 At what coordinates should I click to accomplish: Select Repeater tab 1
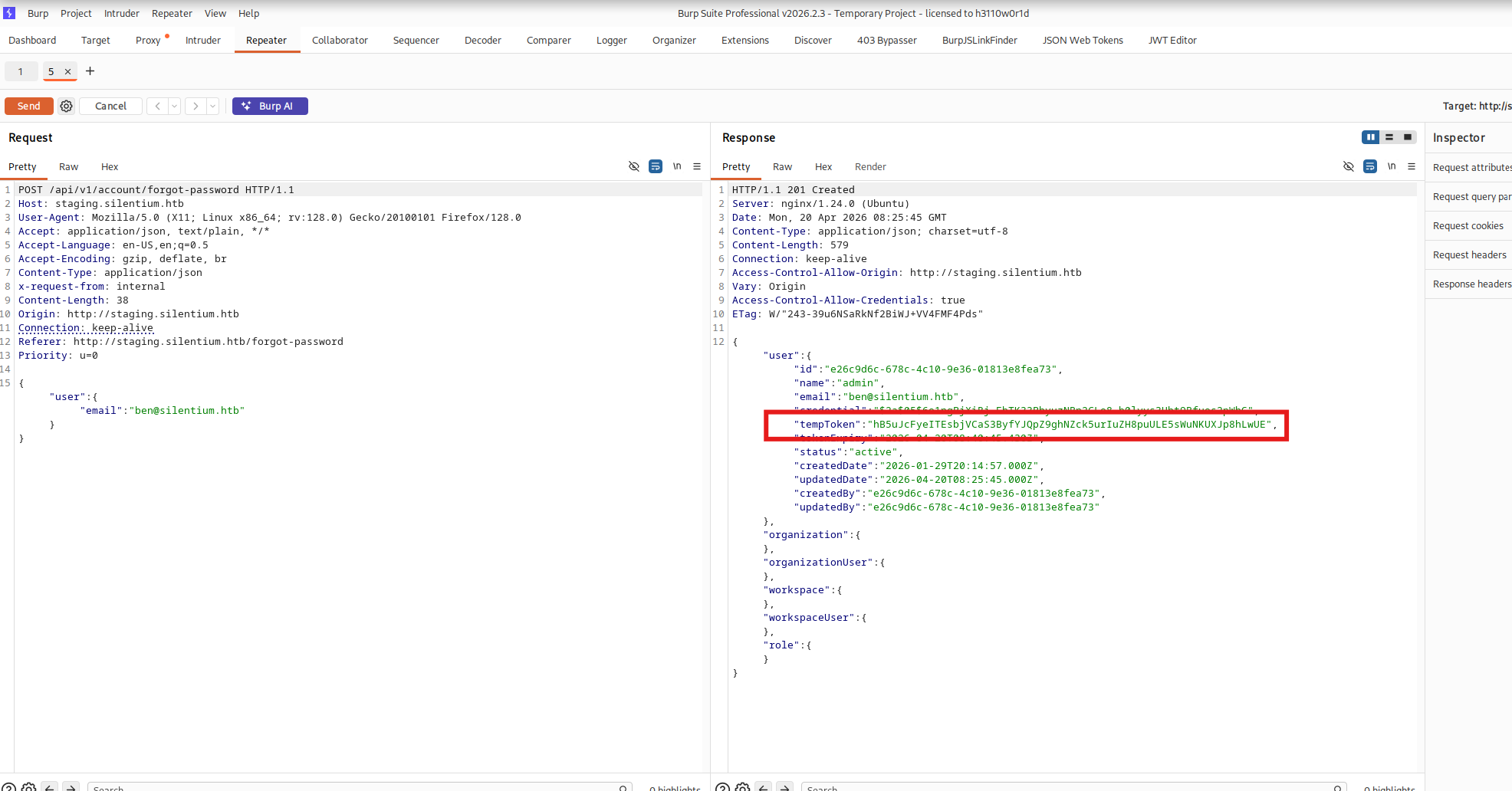click(x=21, y=71)
